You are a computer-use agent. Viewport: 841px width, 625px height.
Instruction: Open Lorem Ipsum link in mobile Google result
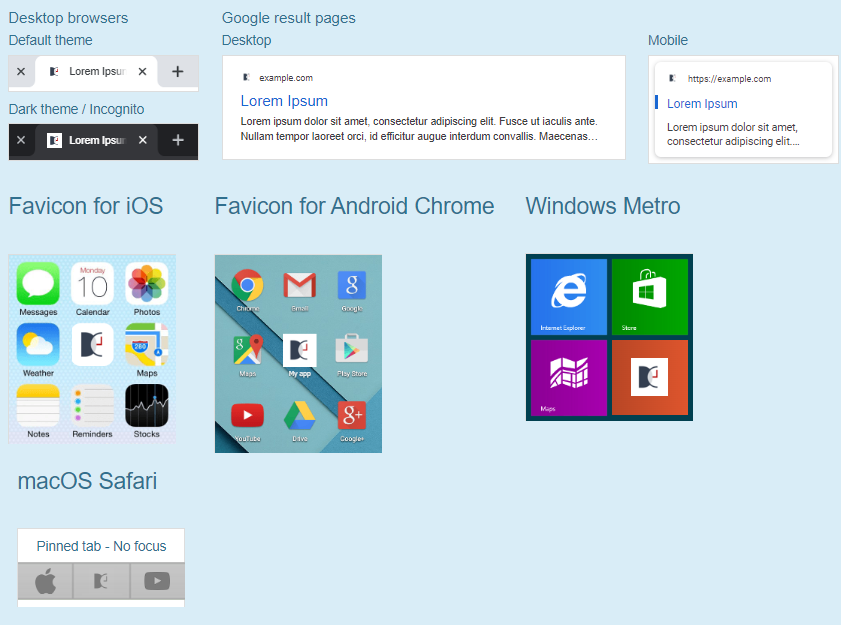(x=702, y=104)
